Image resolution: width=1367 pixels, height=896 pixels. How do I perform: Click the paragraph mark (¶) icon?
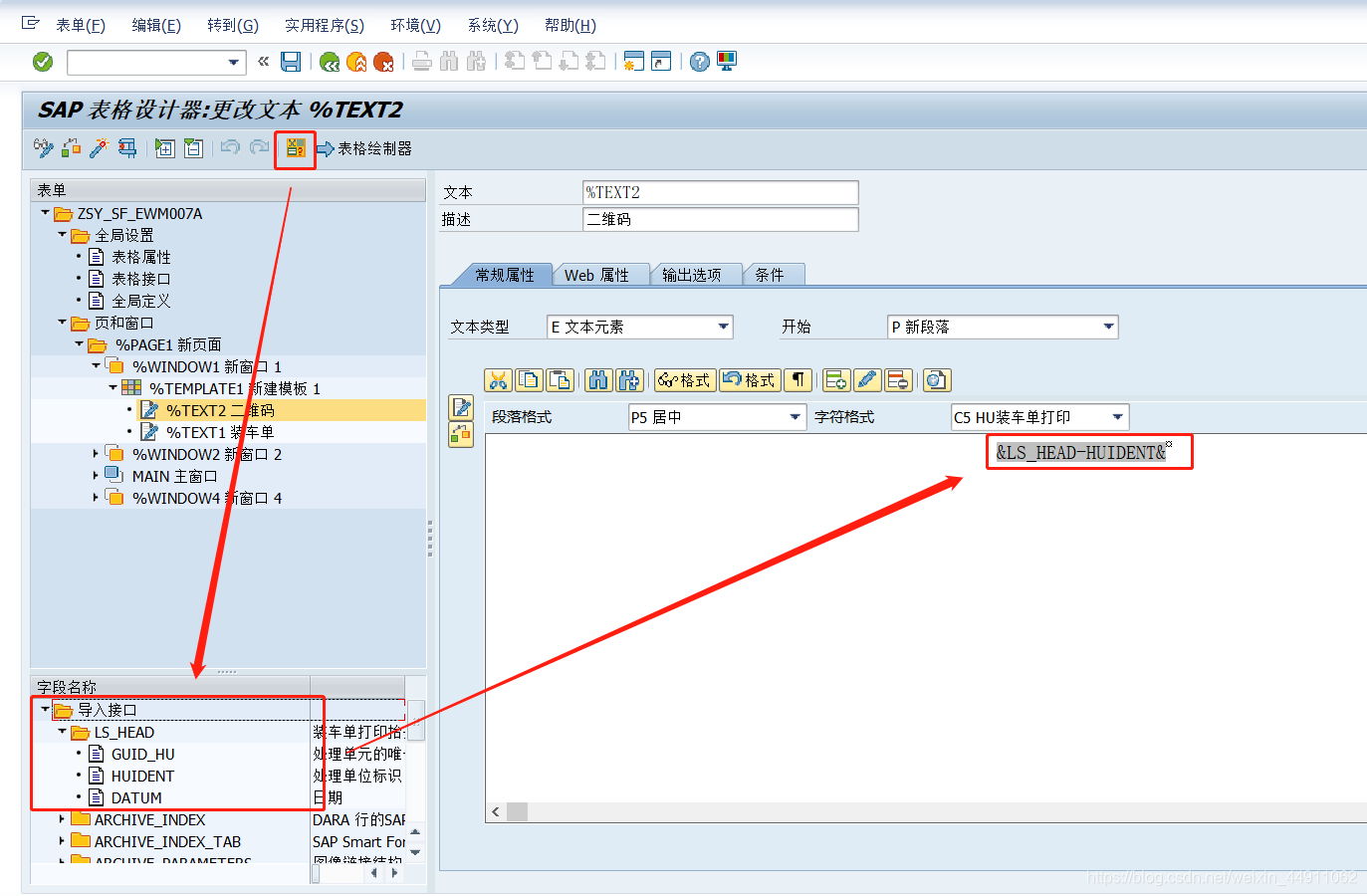click(x=798, y=380)
